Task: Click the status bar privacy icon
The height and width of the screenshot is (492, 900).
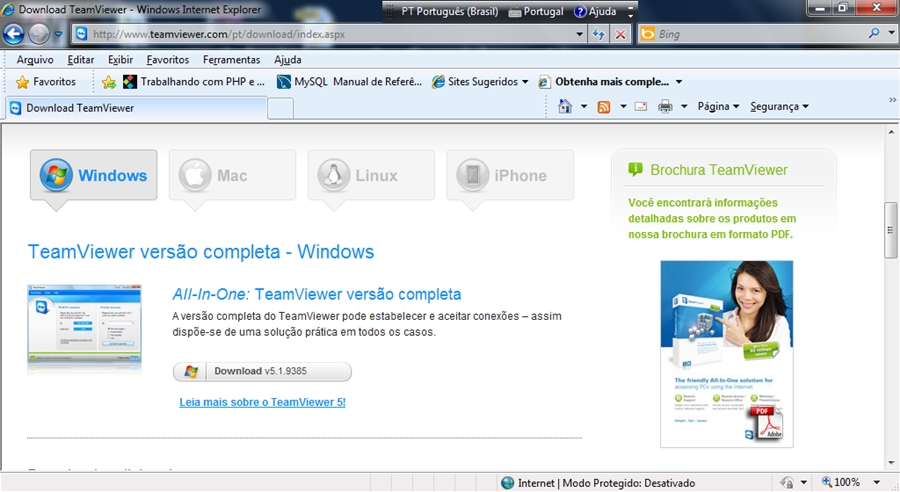Action: click(787, 483)
